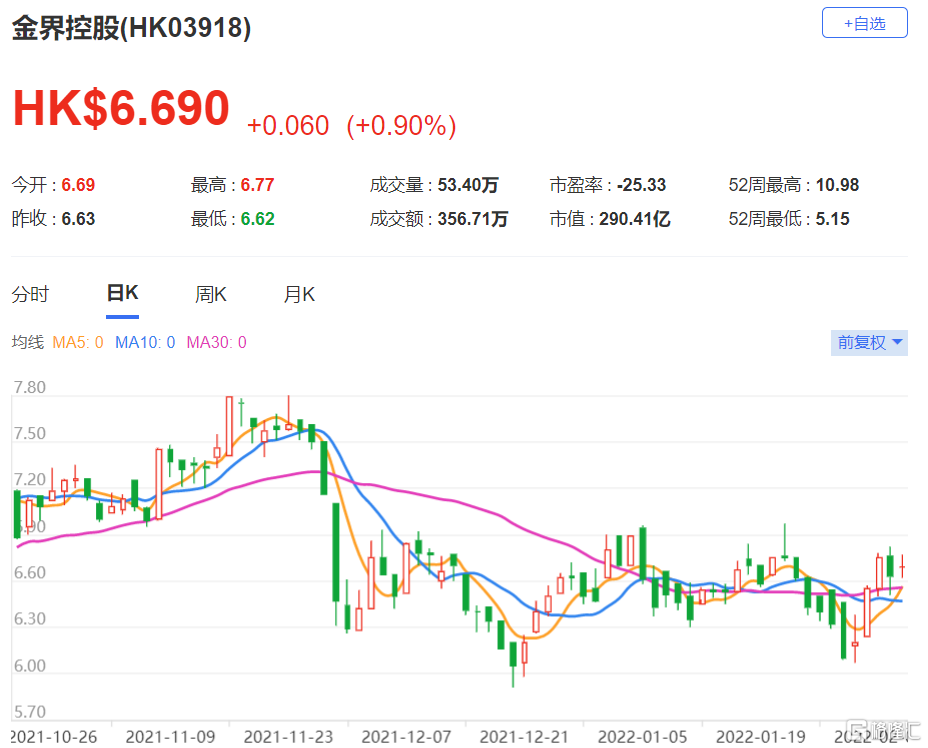Click the 市盈率 value -25.33
928x748 pixels.
pos(641,185)
